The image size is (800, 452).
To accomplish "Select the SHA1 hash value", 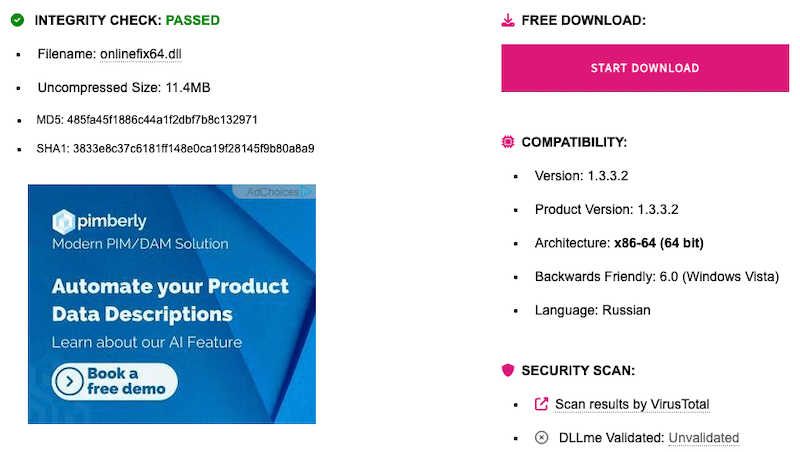I will 193,149.
